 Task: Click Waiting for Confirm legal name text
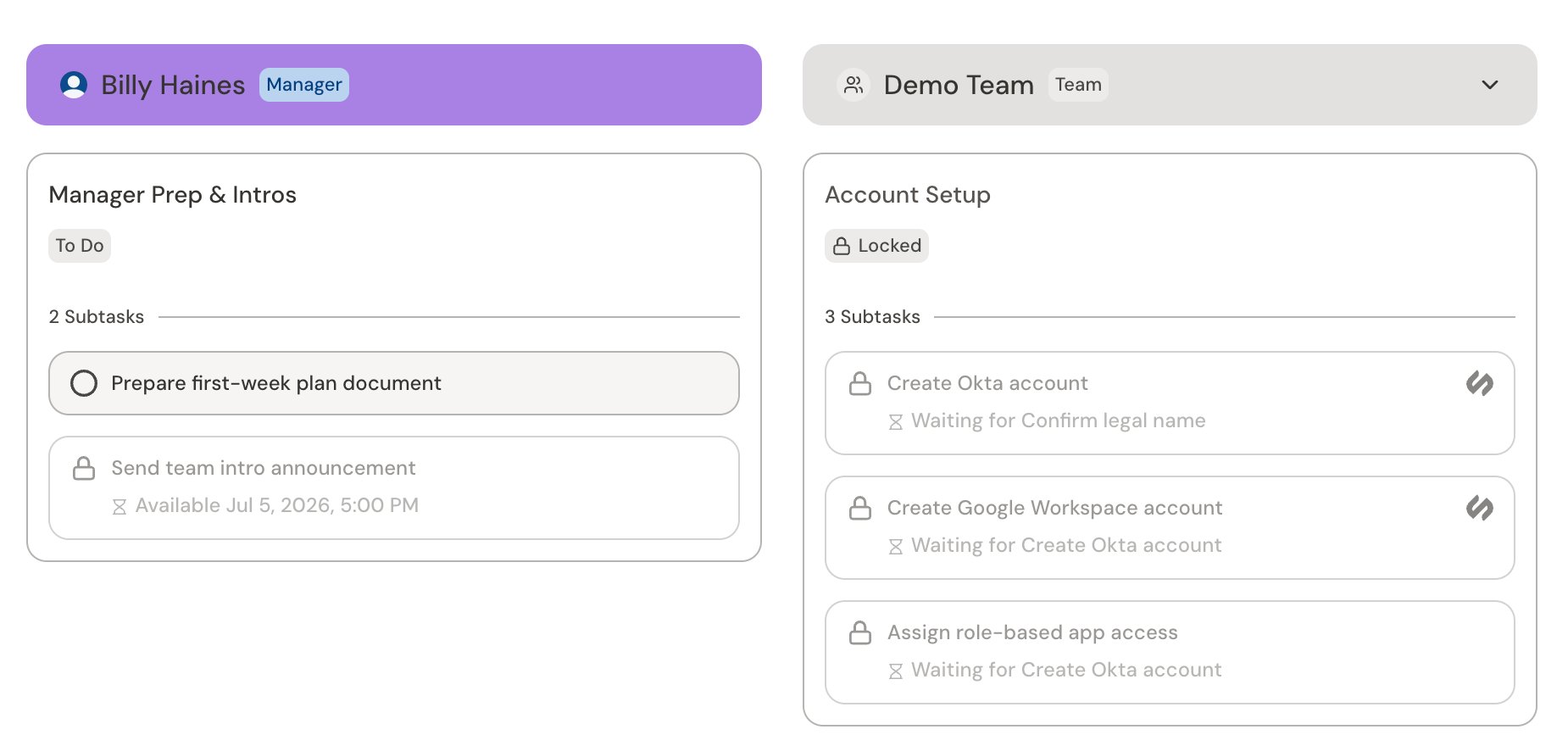1059,420
